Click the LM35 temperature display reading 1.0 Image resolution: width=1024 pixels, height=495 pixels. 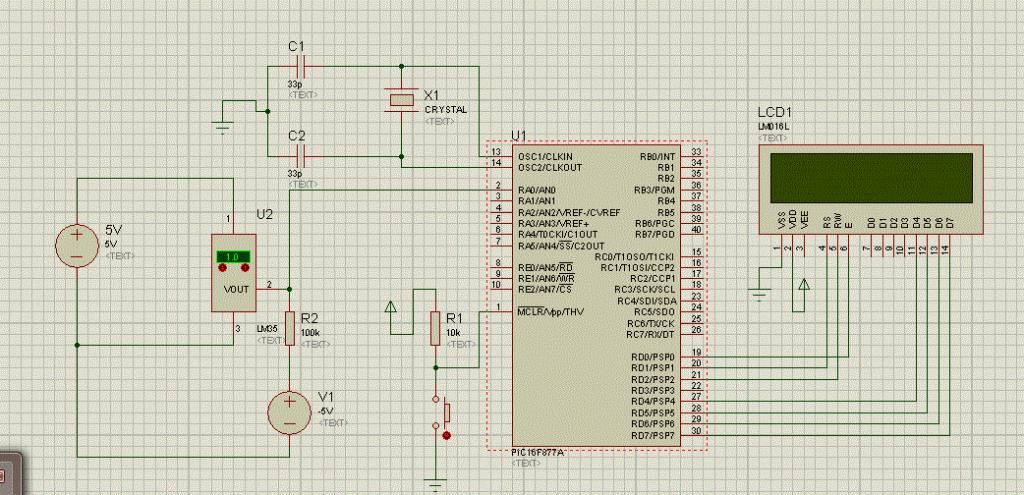233,257
